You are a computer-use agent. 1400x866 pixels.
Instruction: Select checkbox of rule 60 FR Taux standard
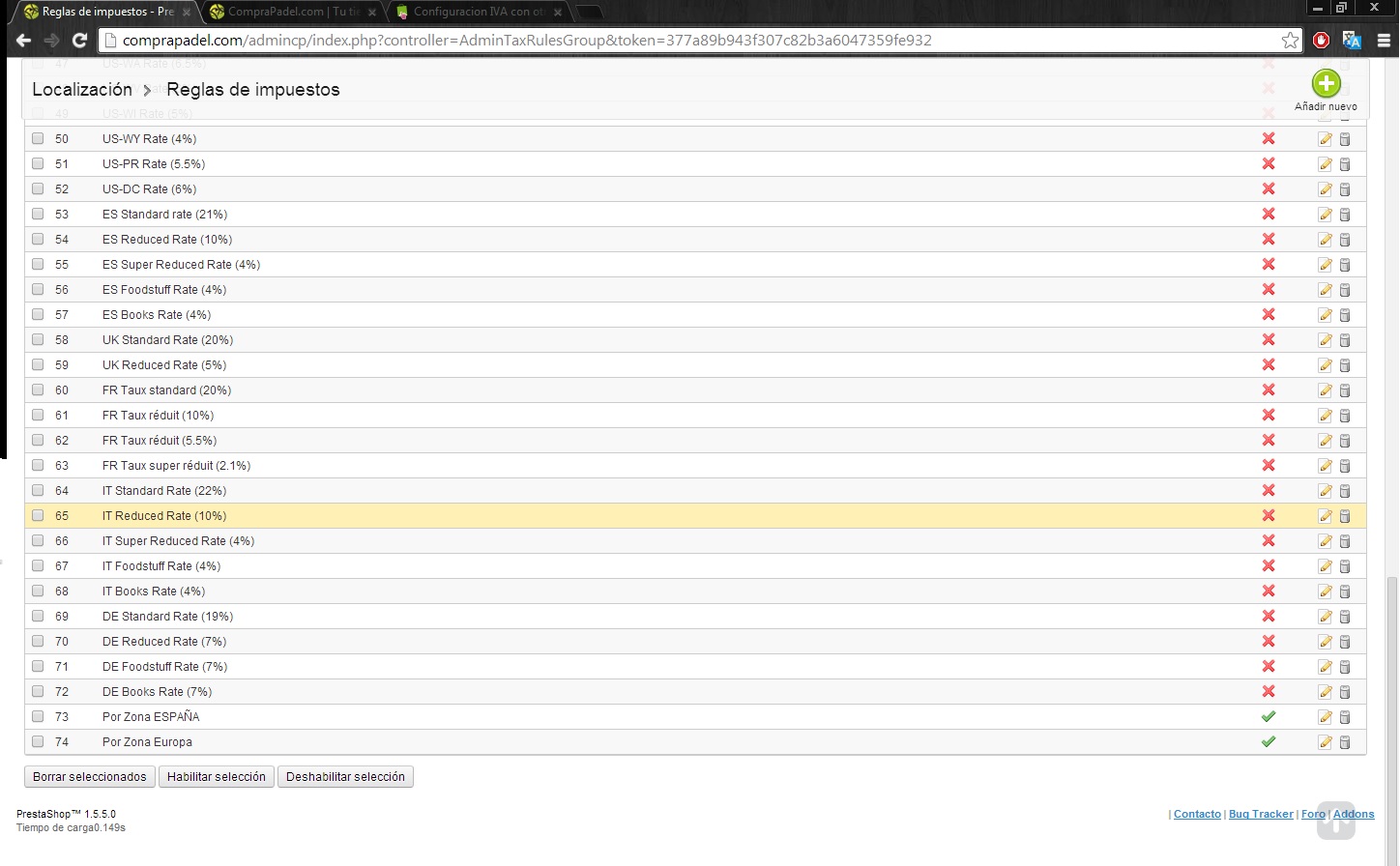click(x=38, y=390)
